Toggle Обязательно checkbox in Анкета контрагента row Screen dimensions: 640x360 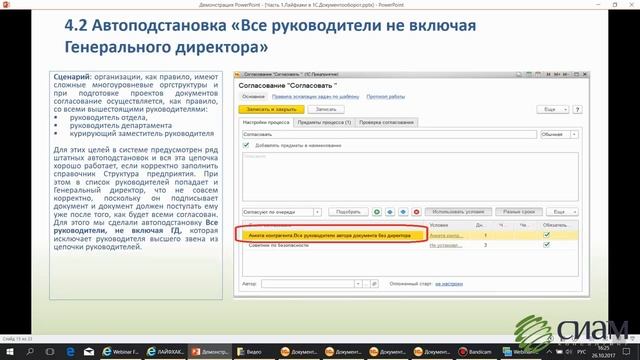click(x=547, y=235)
